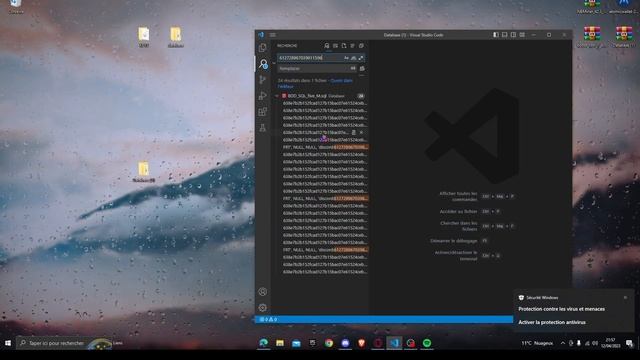Toggle Match Case in search box

coord(346,58)
